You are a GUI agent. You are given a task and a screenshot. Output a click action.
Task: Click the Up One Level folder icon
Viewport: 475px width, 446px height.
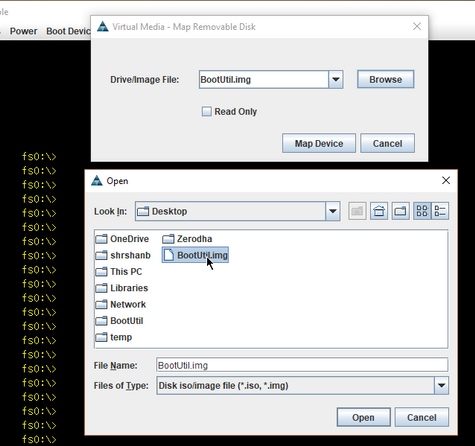(357, 211)
